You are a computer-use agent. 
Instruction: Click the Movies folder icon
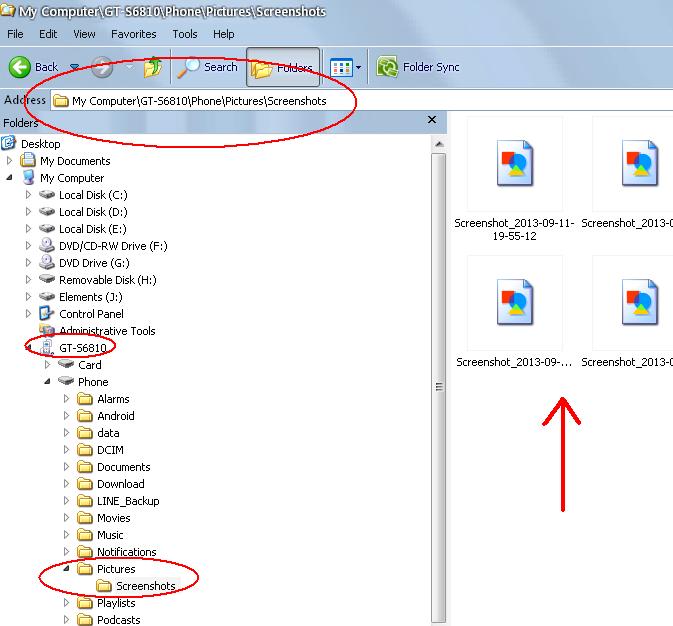(85, 518)
